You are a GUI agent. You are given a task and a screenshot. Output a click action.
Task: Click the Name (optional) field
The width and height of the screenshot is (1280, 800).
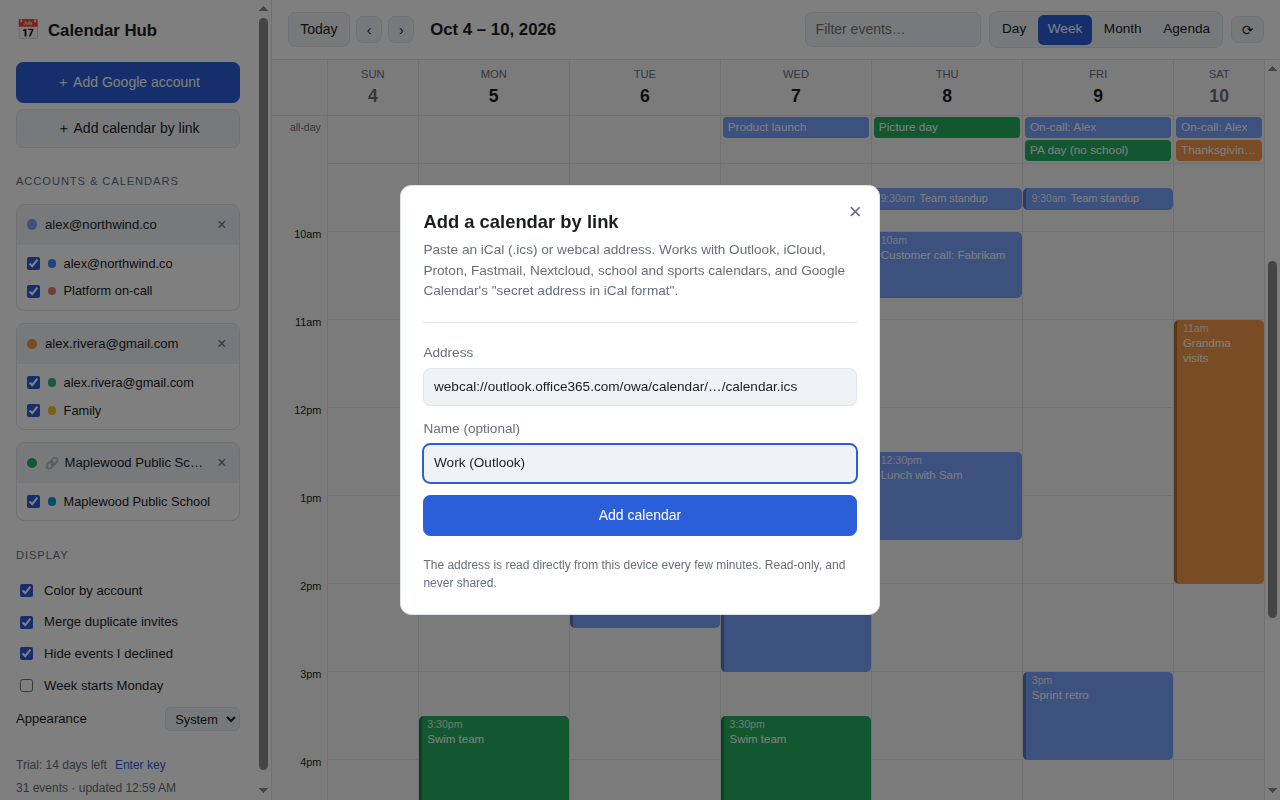click(640, 463)
